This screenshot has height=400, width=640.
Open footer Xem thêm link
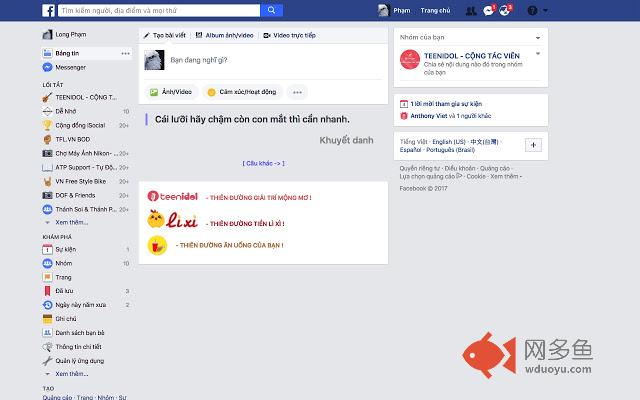[x=504, y=177]
